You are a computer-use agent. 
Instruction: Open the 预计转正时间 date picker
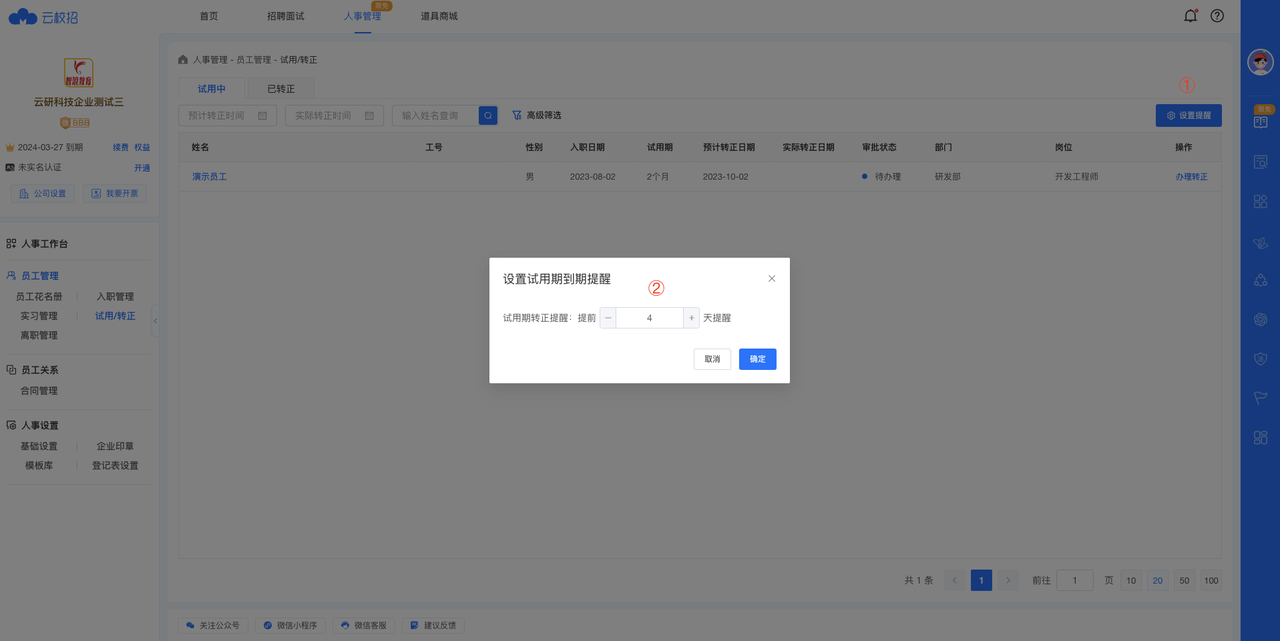pyautogui.click(x=227, y=115)
